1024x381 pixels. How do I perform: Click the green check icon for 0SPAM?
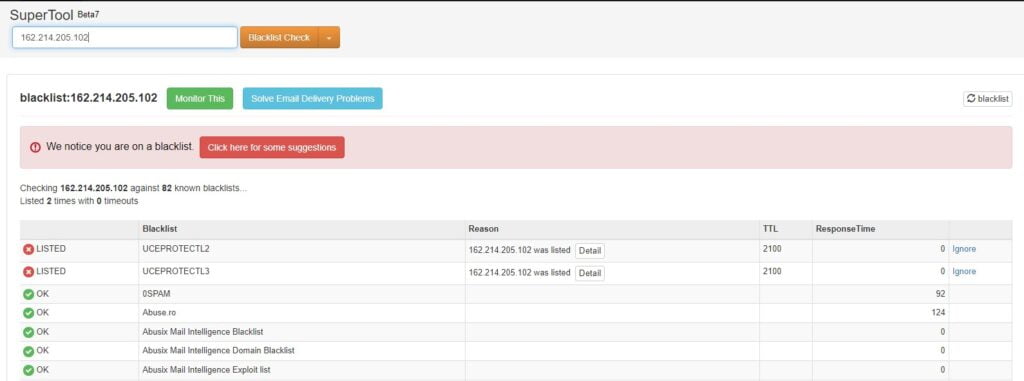coord(28,294)
